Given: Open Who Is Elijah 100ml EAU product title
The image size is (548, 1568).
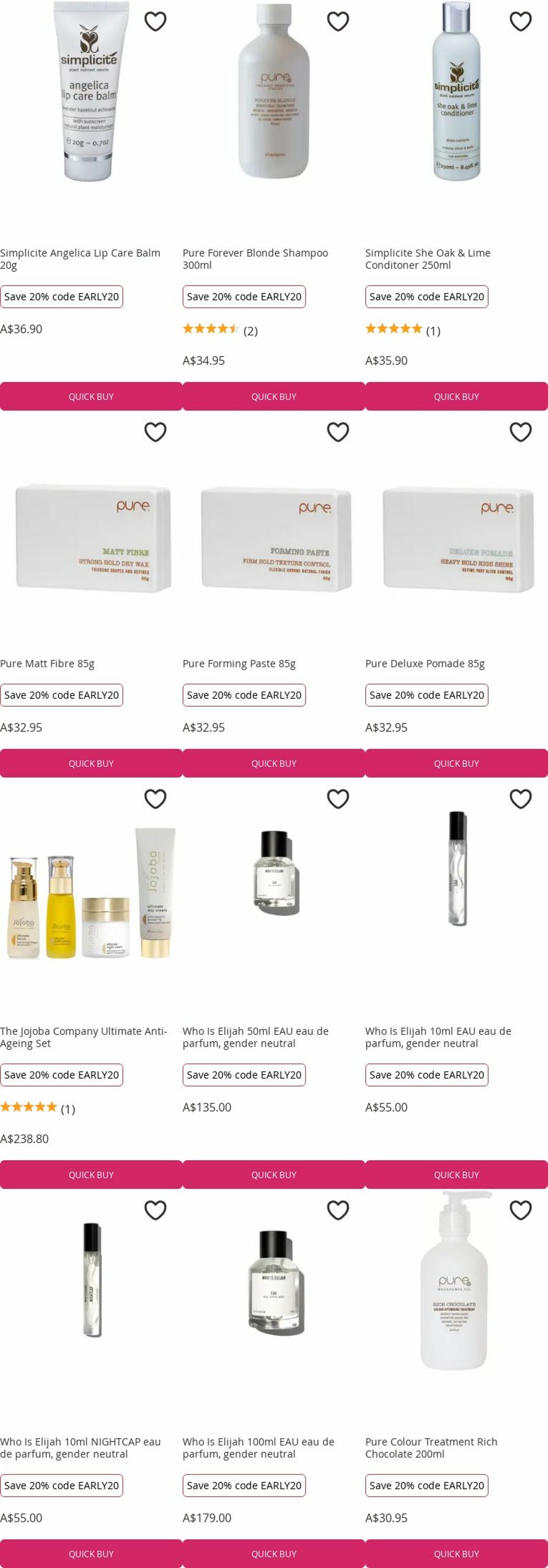Looking at the screenshot, I should point(259,1447).
